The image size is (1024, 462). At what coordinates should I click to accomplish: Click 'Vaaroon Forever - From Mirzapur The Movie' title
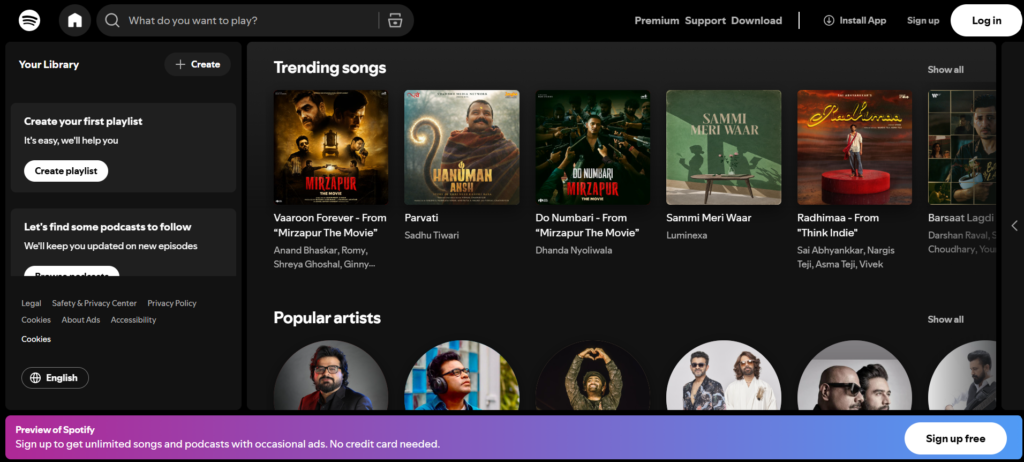330,225
